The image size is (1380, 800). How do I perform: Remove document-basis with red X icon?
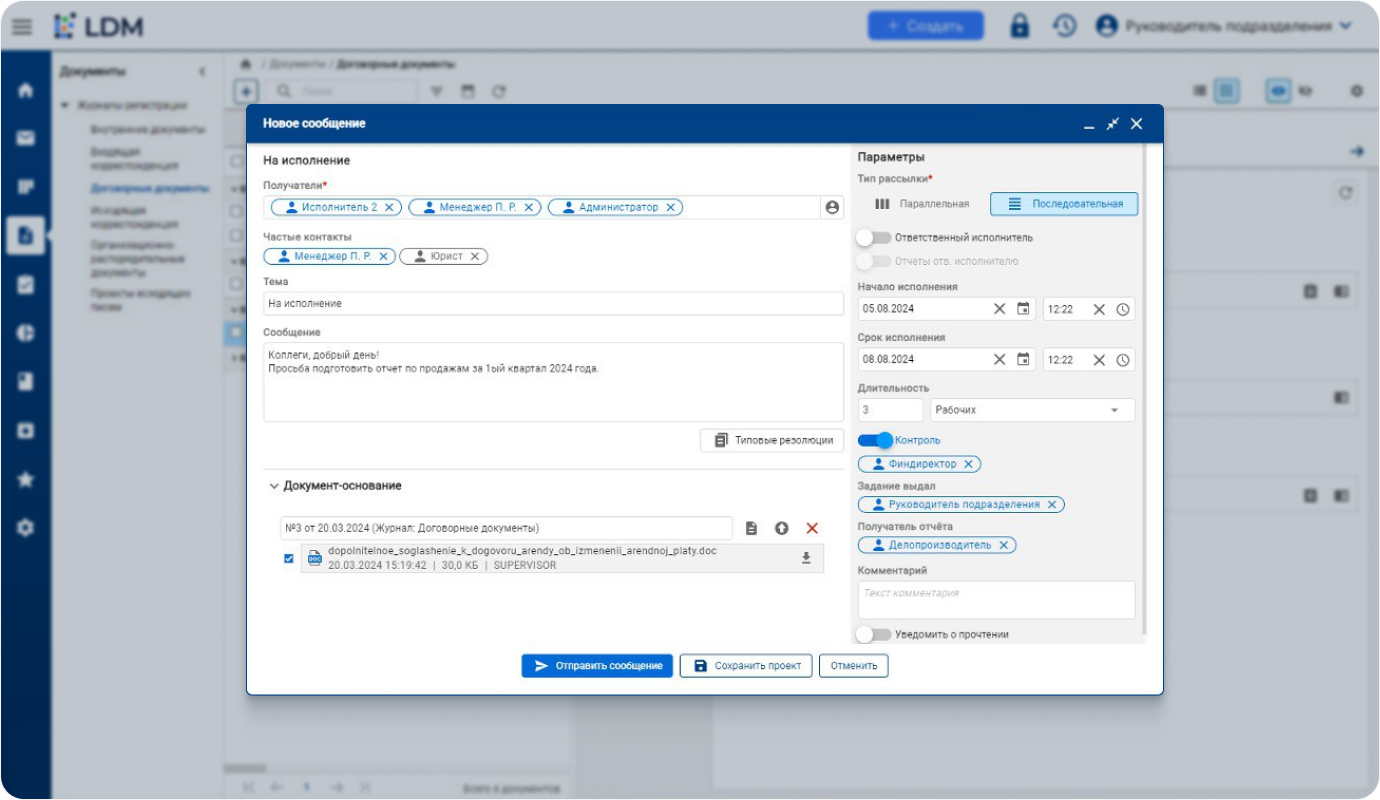tap(812, 528)
